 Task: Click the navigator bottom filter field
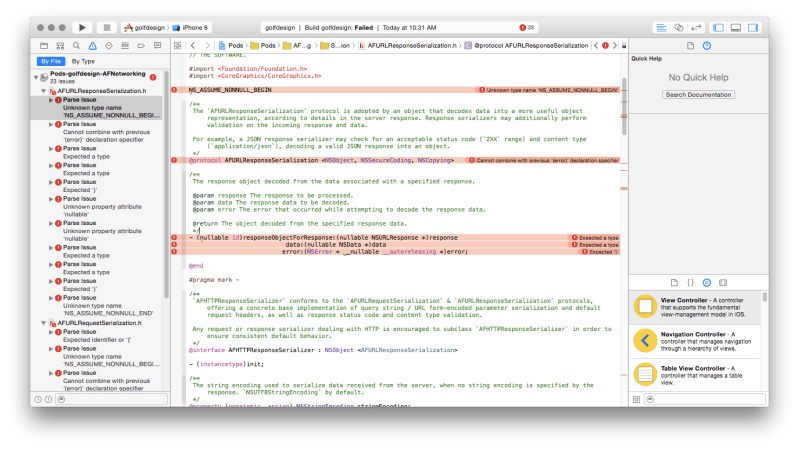click(x=112, y=400)
